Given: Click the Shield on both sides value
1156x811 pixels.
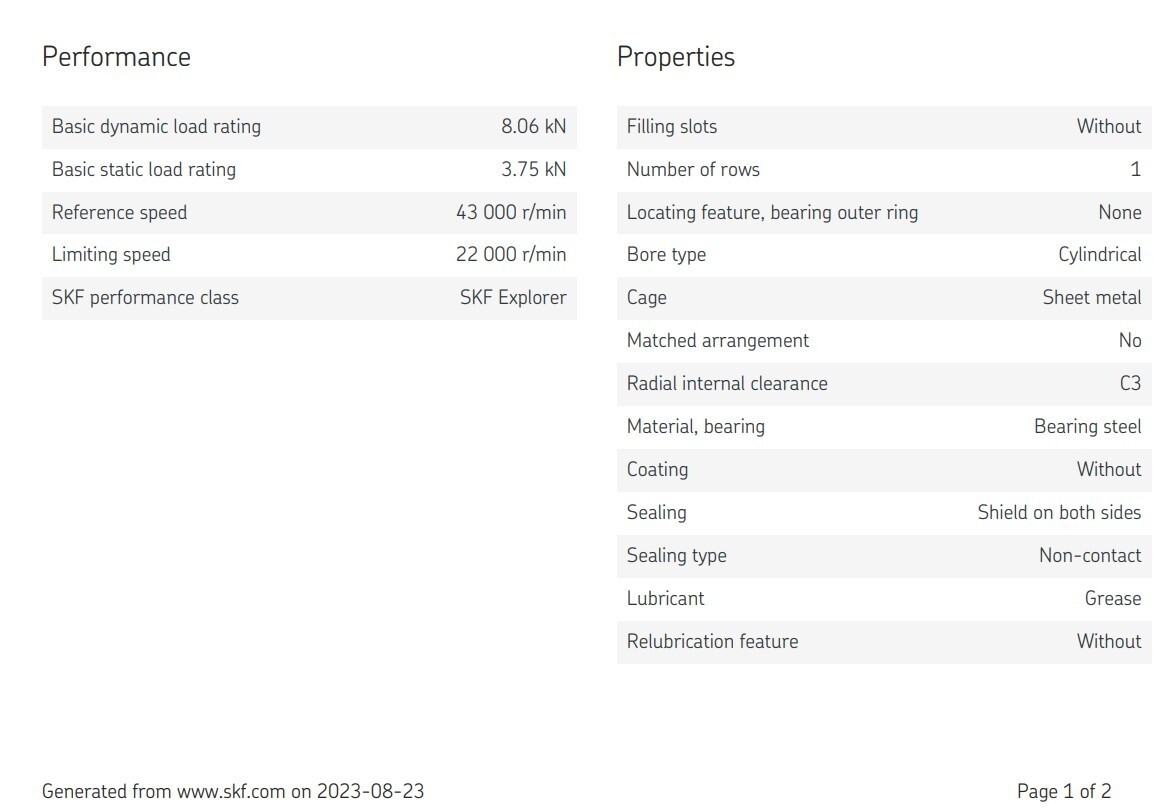Looking at the screenshot, I should [1059, 512].
